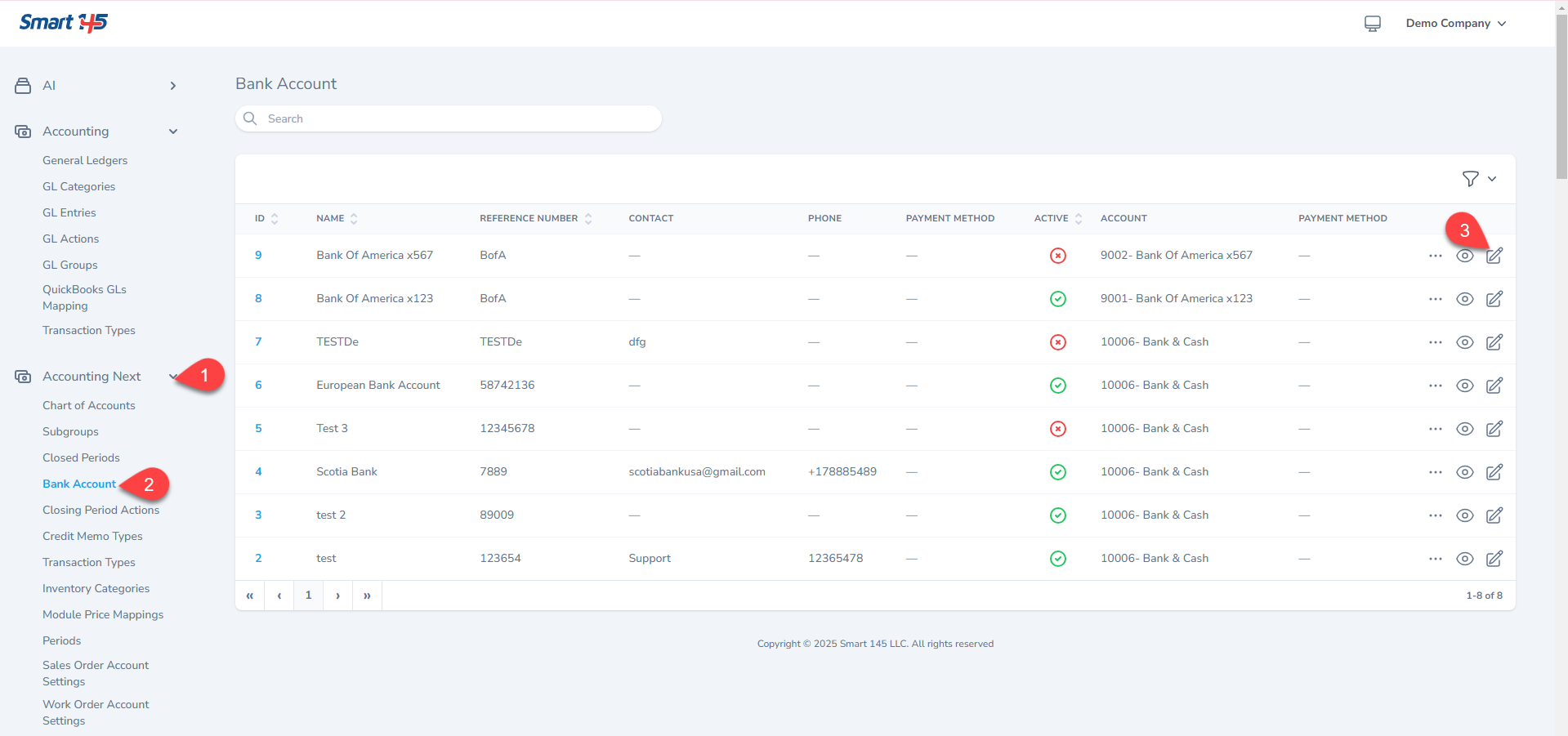View Bank Of America x567 using the eye icon

coord(1464,256)
